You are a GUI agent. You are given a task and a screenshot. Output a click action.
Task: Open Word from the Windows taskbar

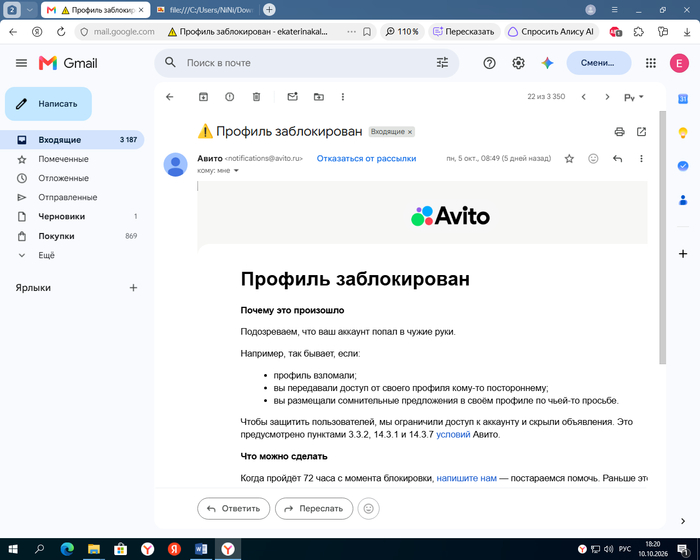(x=201, y=549)
